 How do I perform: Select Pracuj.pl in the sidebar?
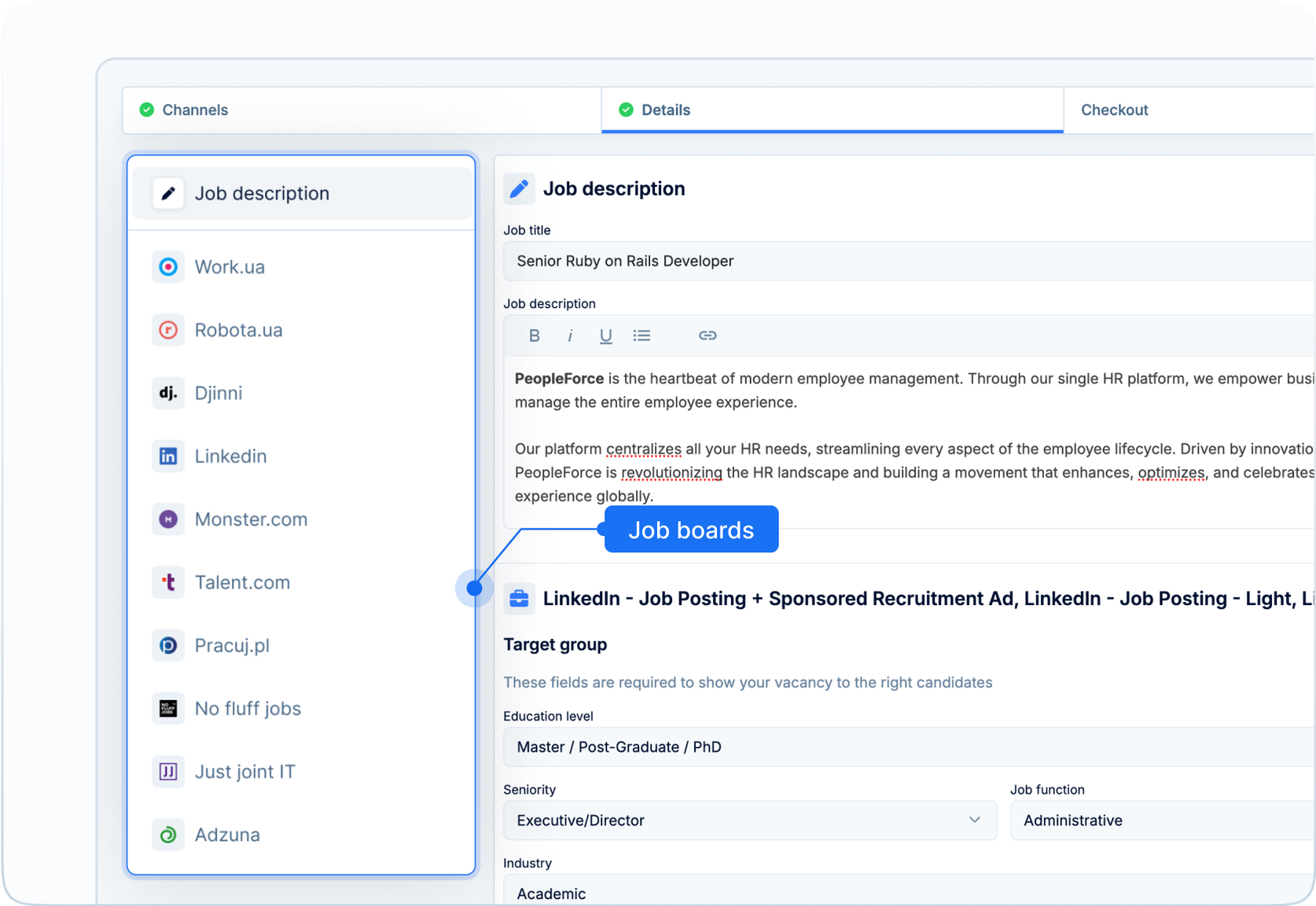pyautogui.click(x=301, y=645)
